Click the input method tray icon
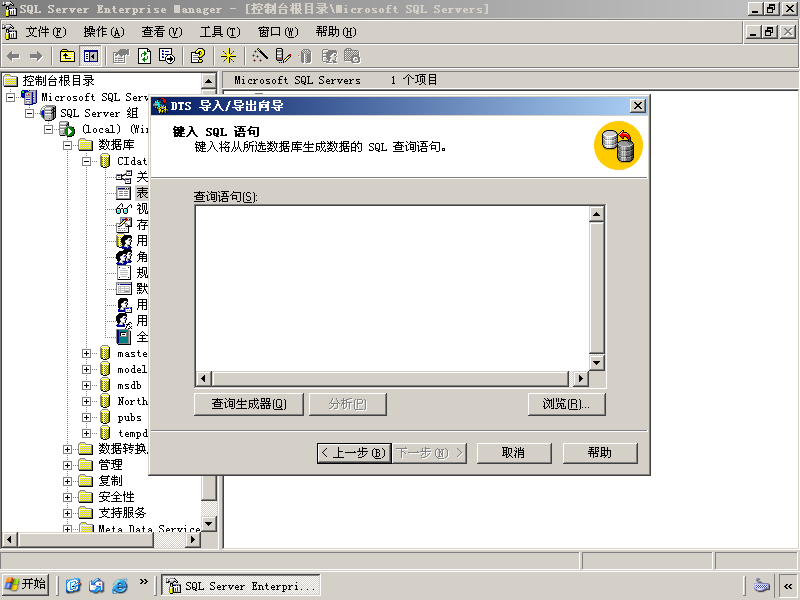Screen dimensions: 800x600 point(761,585)
